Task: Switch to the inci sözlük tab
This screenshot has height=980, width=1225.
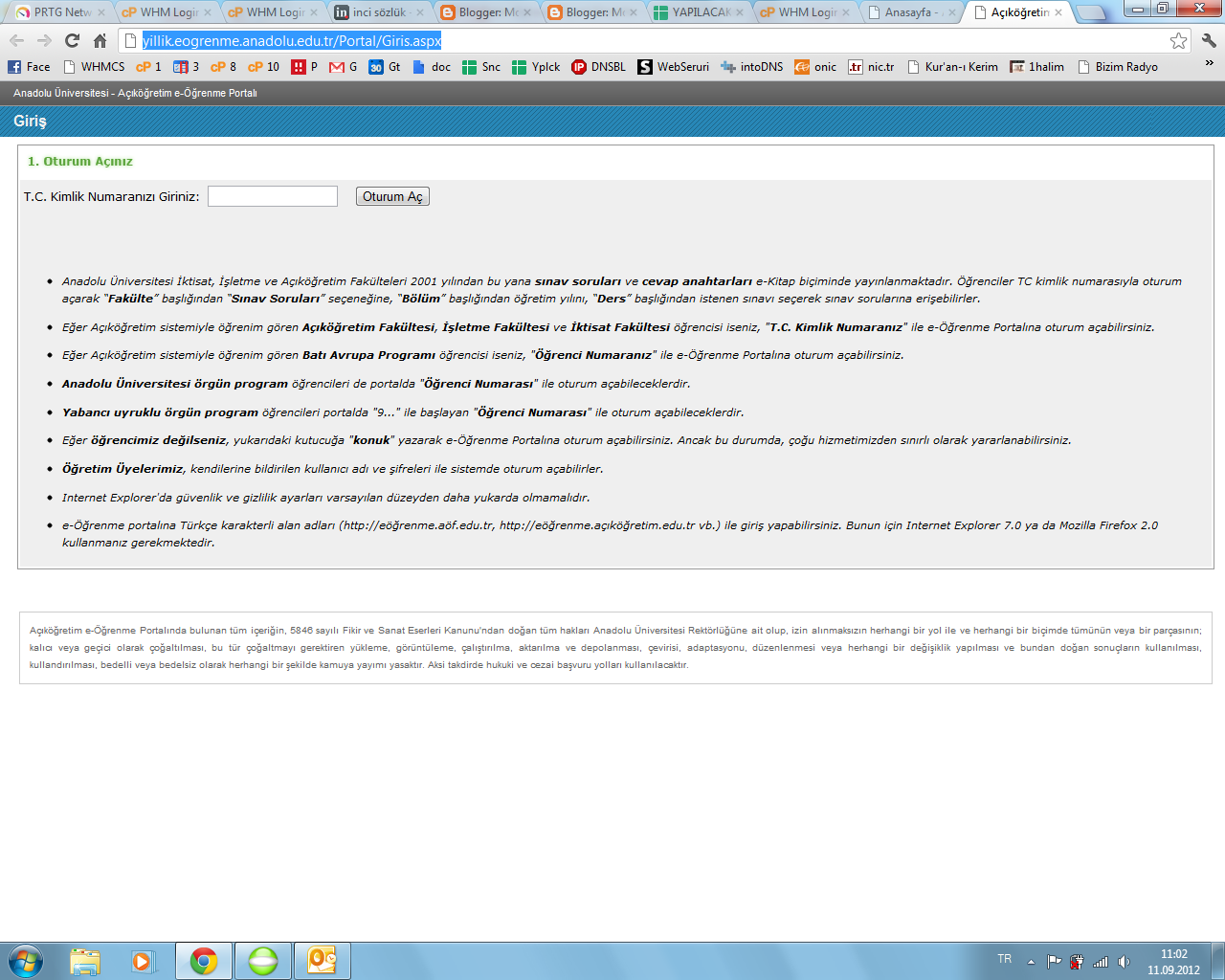Action: click(x=378, y=12)
